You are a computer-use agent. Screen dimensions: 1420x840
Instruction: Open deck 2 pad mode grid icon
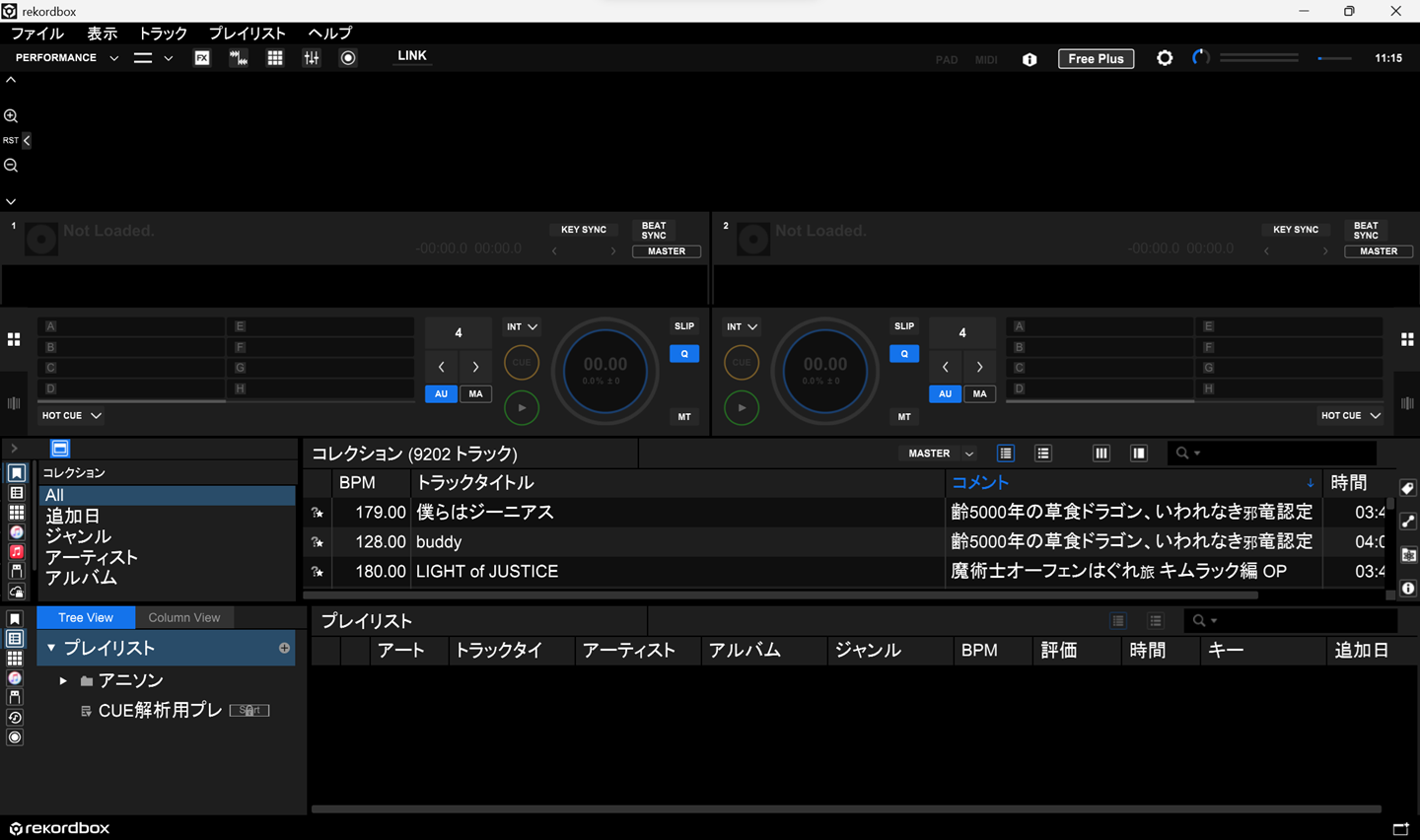point(1407,339)
